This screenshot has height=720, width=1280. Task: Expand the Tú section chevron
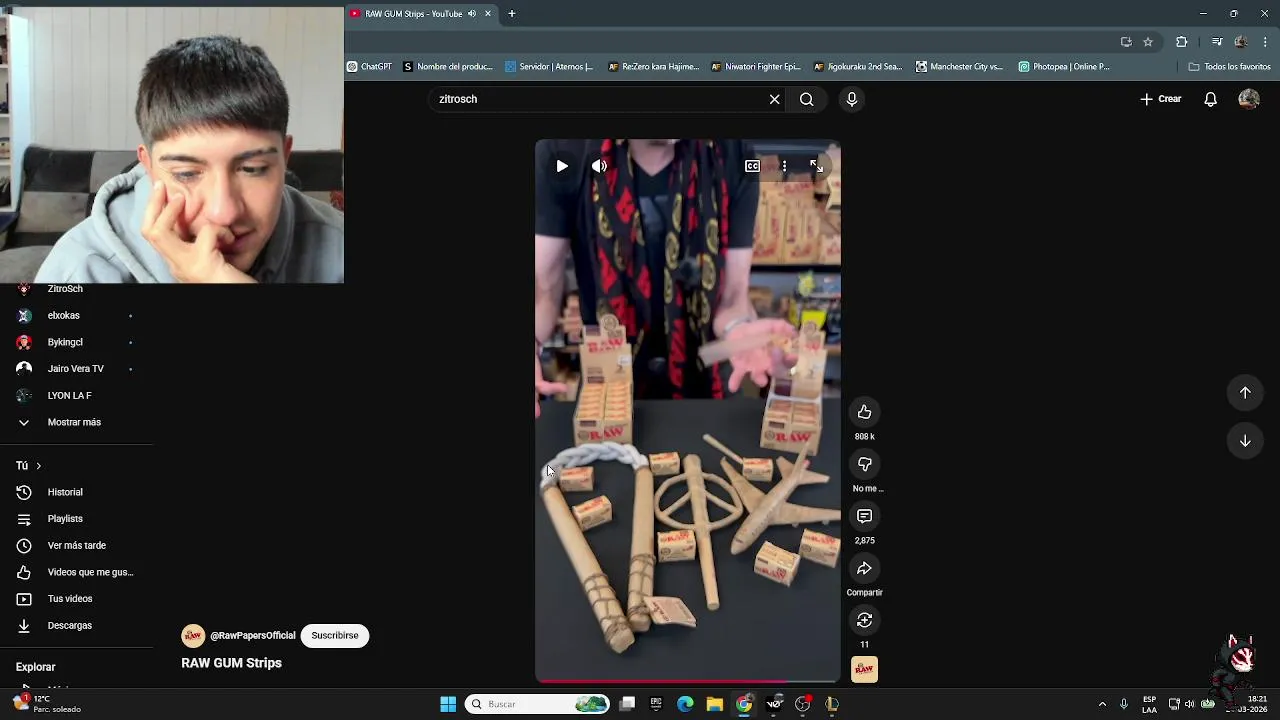click(x=38, y=466)
